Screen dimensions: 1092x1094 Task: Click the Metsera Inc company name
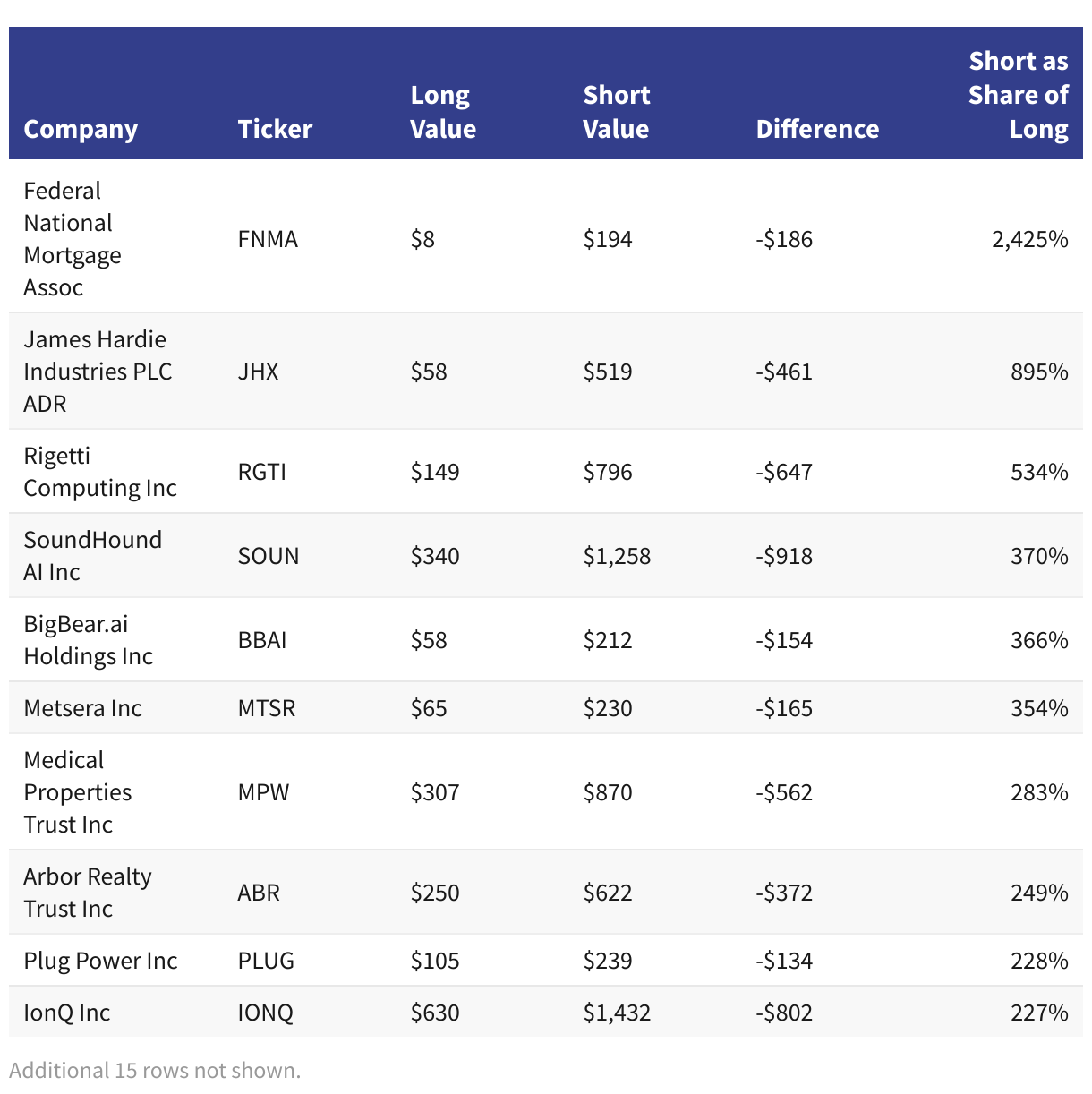pyautogui.click(x=82, y=708)
